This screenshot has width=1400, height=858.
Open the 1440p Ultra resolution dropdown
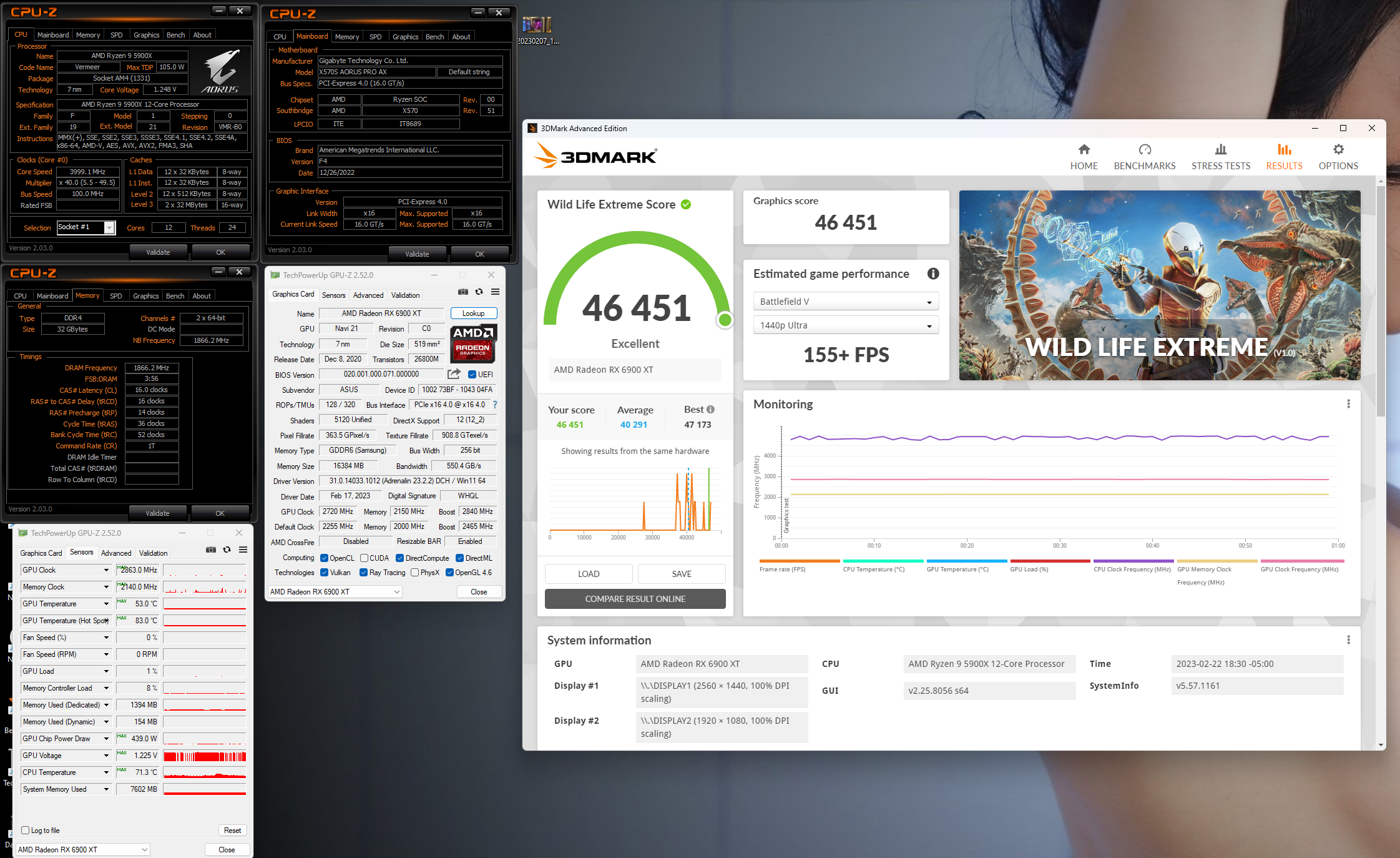point(846,325)
